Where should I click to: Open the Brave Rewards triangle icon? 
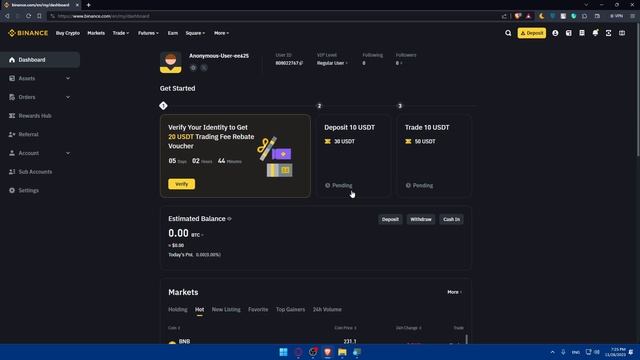tap(528, 16)
